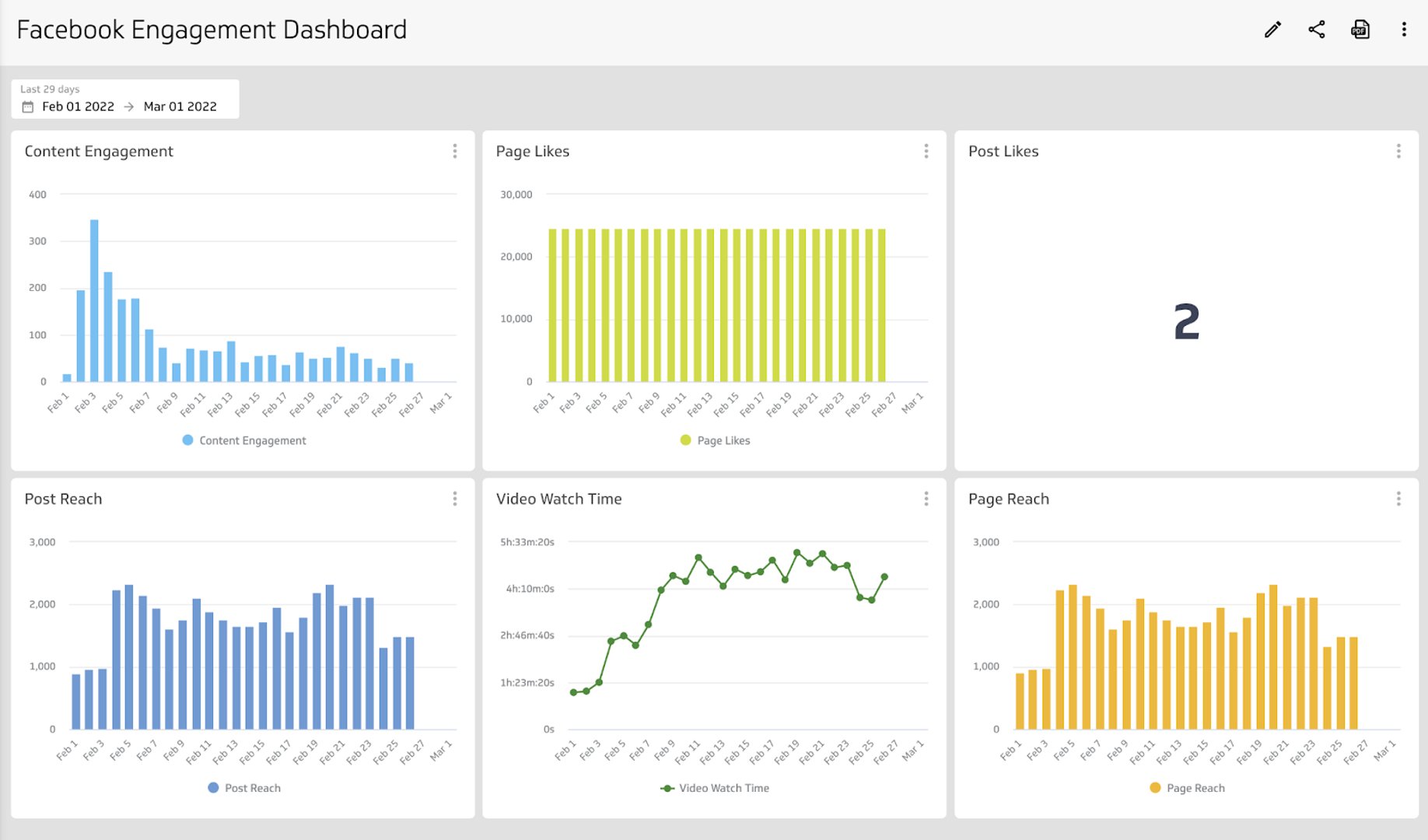The width and height of the screenshot is (1428, 840).
Task: Select the Video Watch Time widget header
Action: click(558, 499)
